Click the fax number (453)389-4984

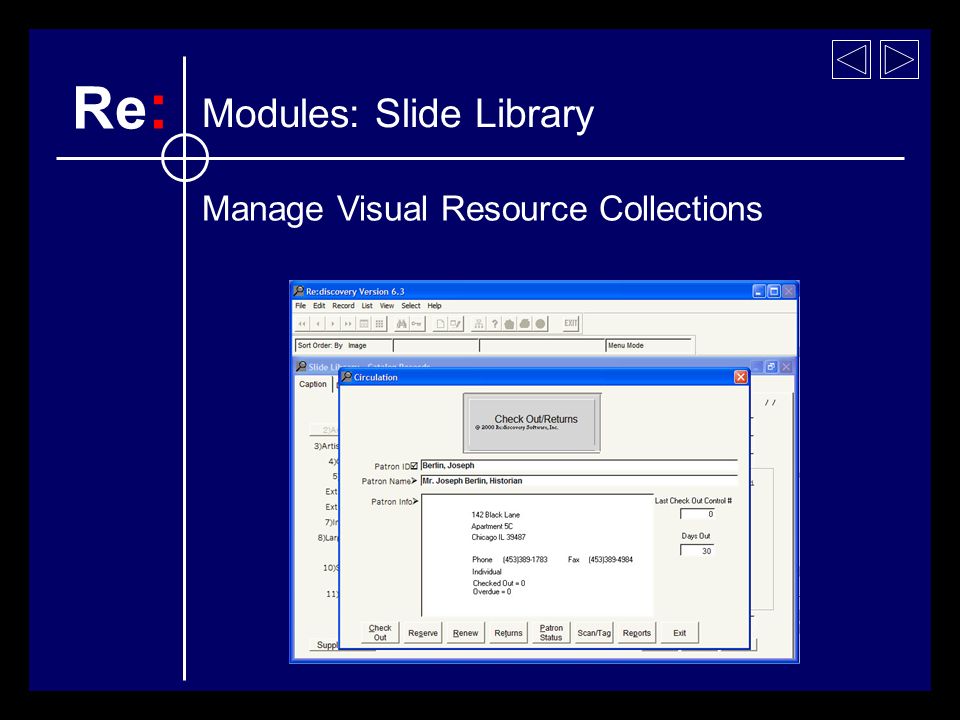(610, 559)
